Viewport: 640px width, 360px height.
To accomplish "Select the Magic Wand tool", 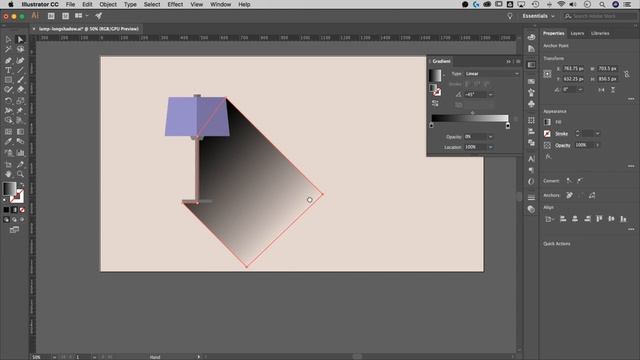I will coord(8,49).
